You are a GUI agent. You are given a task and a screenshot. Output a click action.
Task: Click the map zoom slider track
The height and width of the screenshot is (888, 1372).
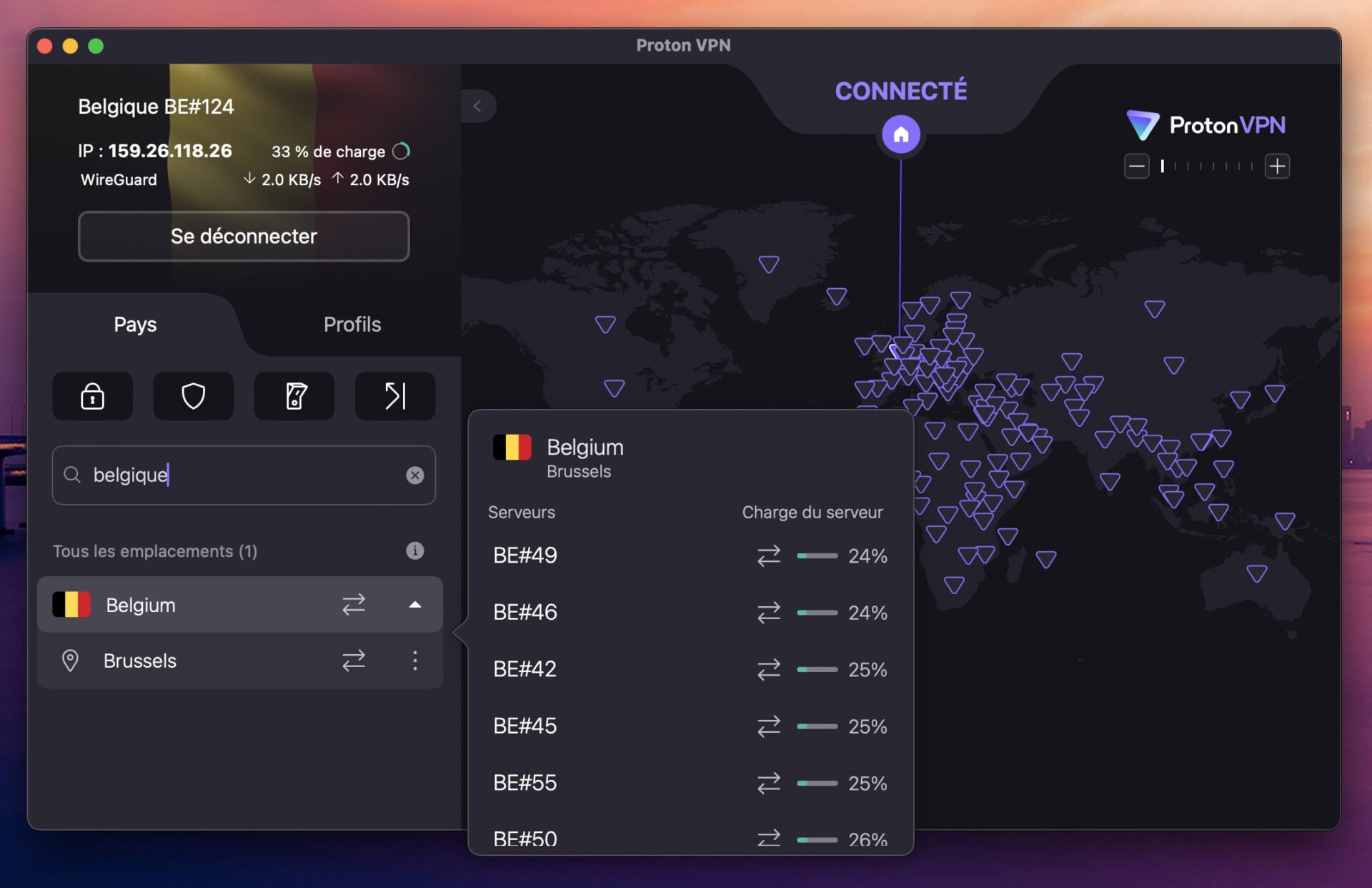pos(1207,167)
